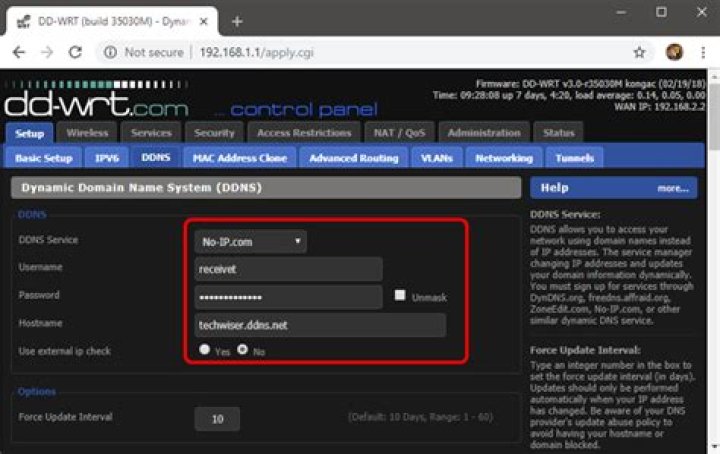
Task: Click the Help more... link
Action: tap(672, 188)
